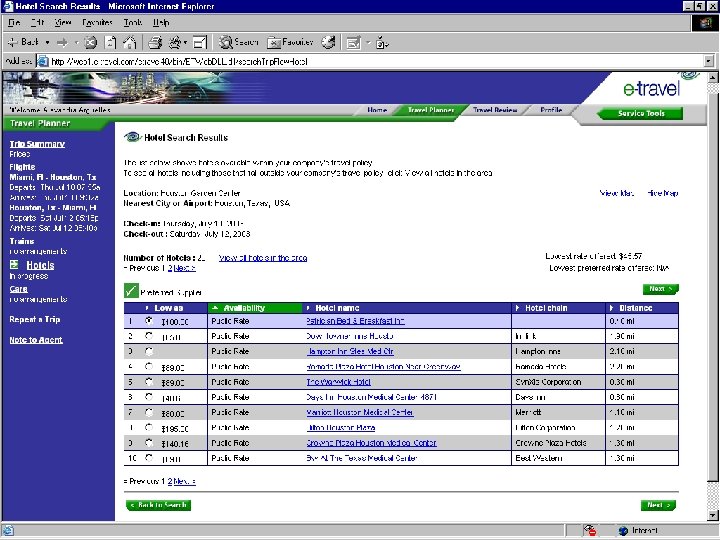Select the radio button for Crowne Plaza Houston
This screenshot has height=540, width=720.
click(149, 443)
